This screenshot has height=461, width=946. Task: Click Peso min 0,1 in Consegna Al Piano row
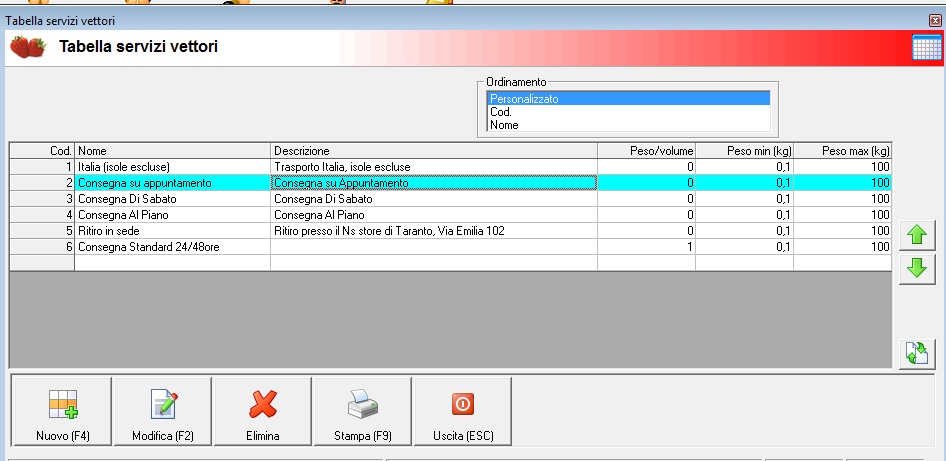tap(744, 215)
